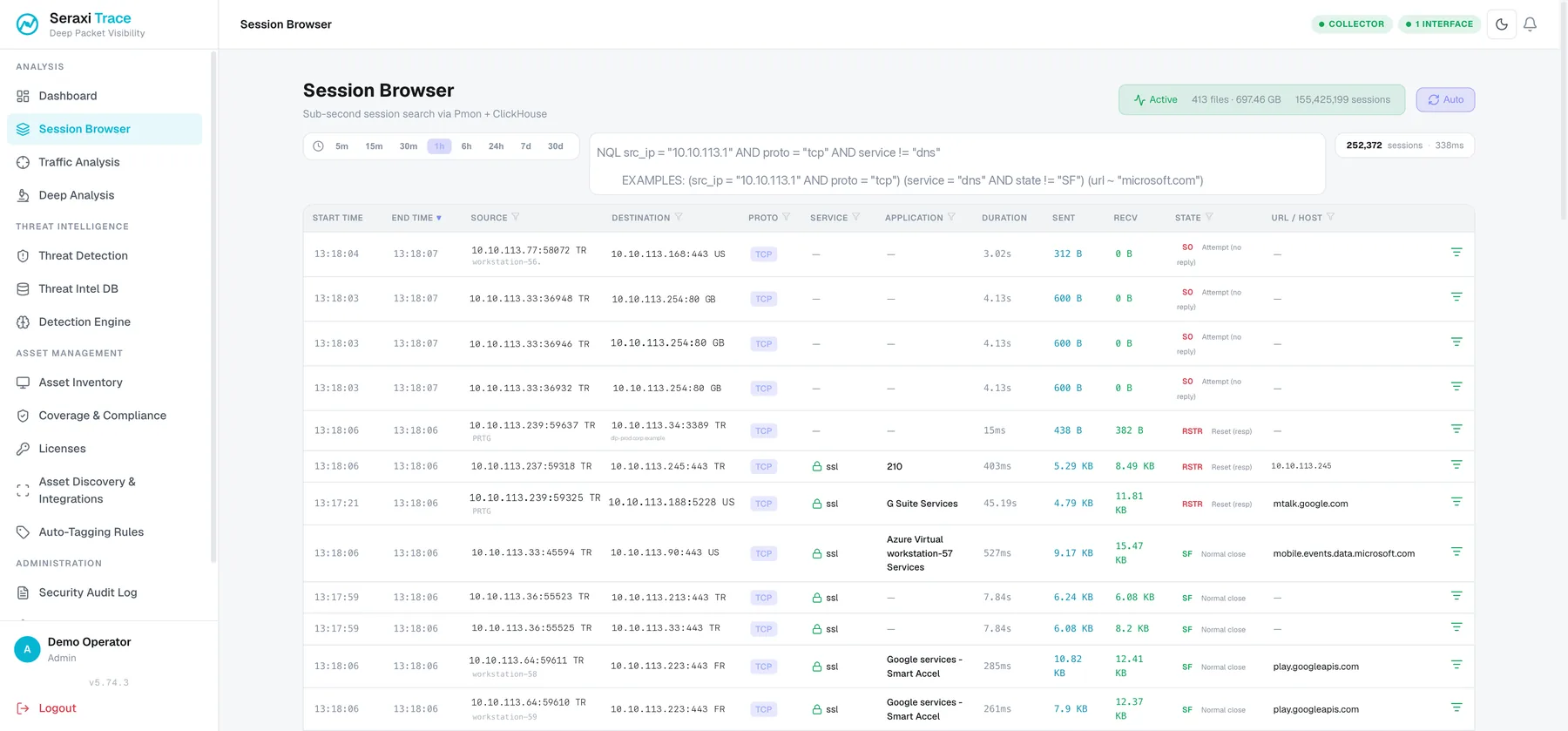Click the Asset Discovery & Integrations icon

[24, 491]
